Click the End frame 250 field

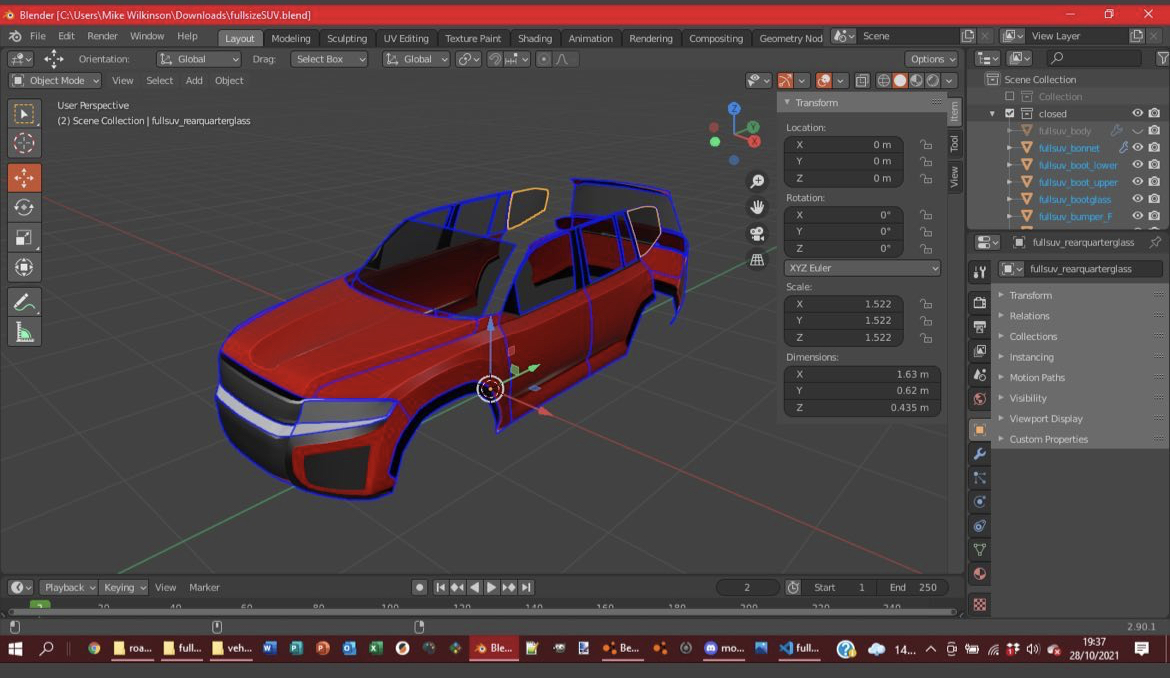914,587
